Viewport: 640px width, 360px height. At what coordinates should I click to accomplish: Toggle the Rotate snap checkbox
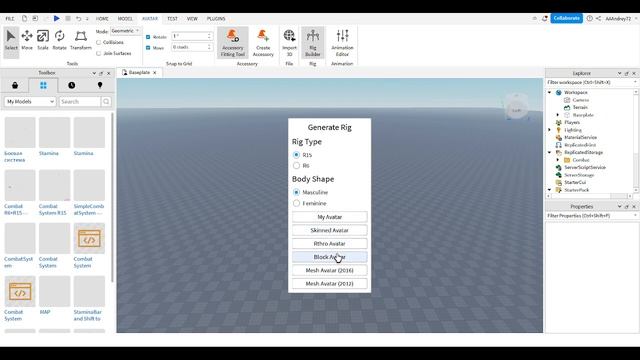click(148, 37)
